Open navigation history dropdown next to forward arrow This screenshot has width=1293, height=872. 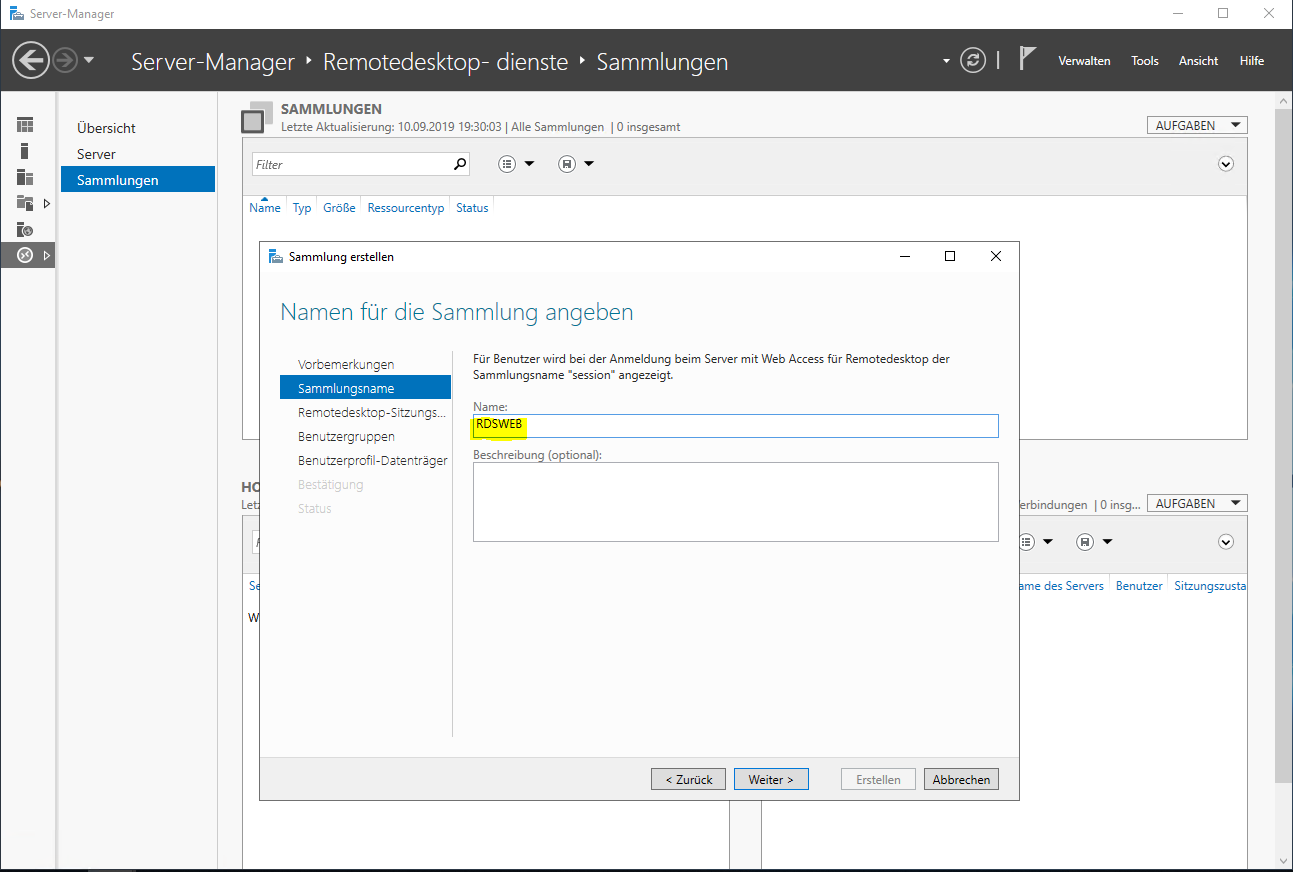pyautogui.click(x=89, y=61)
